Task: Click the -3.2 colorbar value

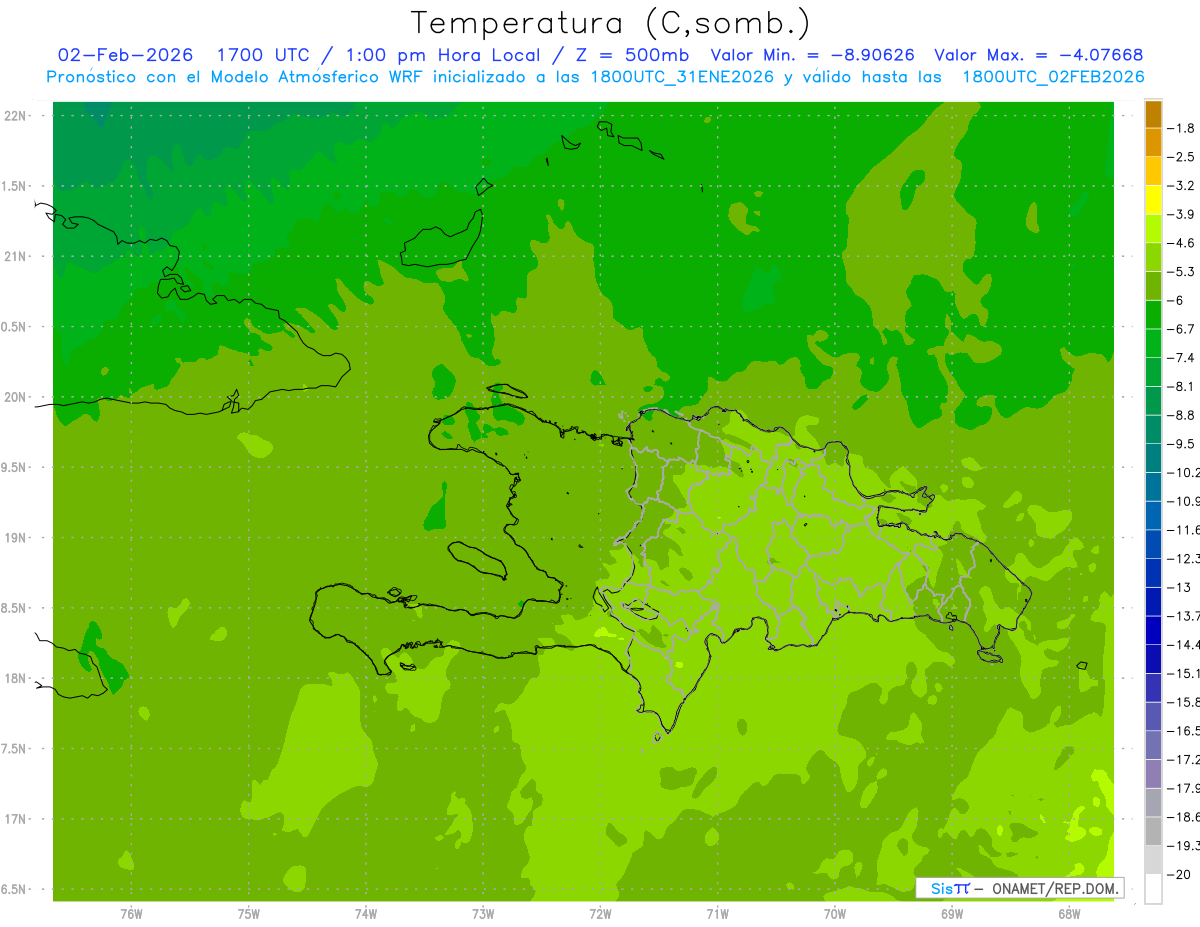Action: coord(1181,186)
